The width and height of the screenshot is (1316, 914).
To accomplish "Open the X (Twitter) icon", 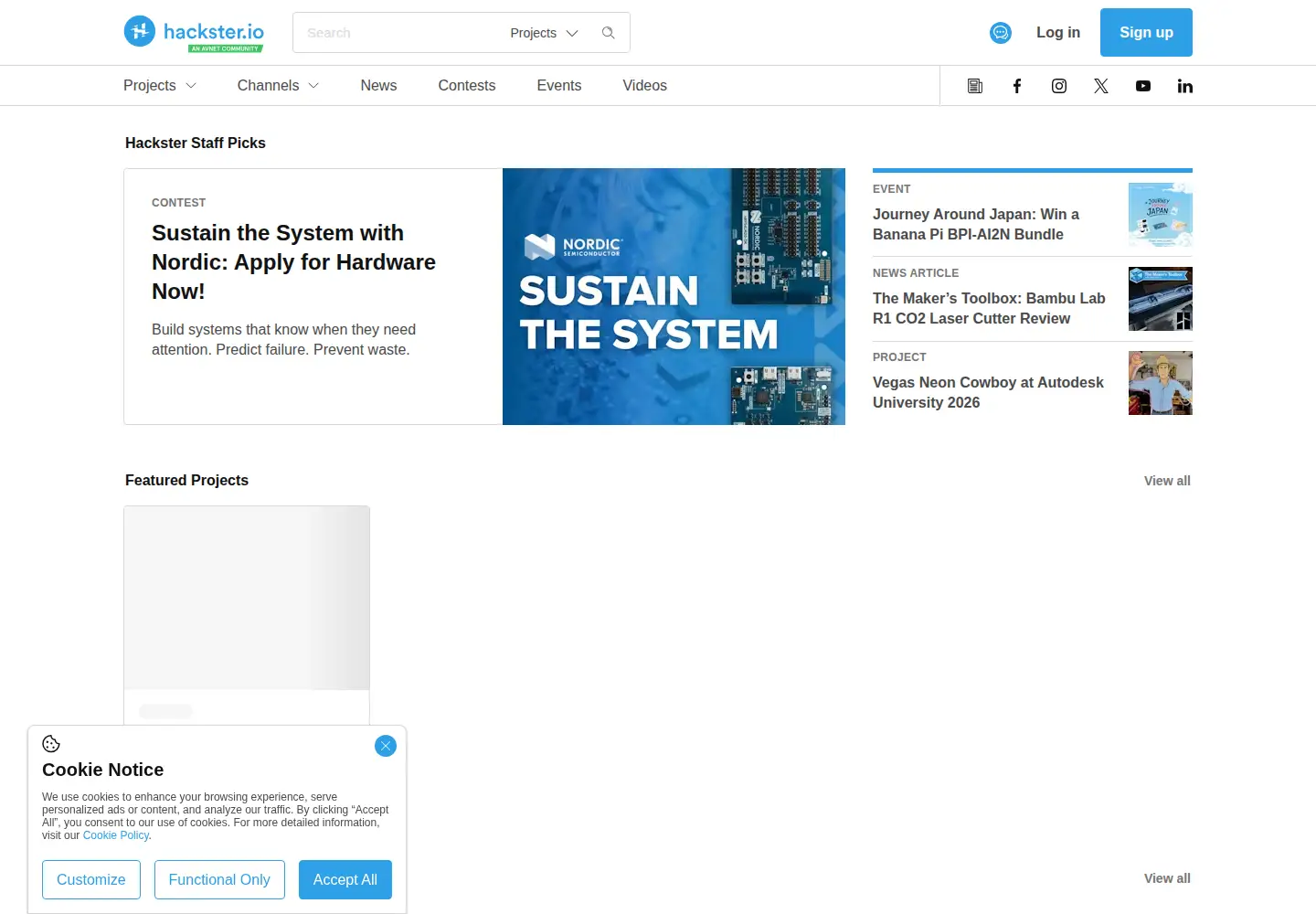I will pyautogui.click(x=1101, y=86).
